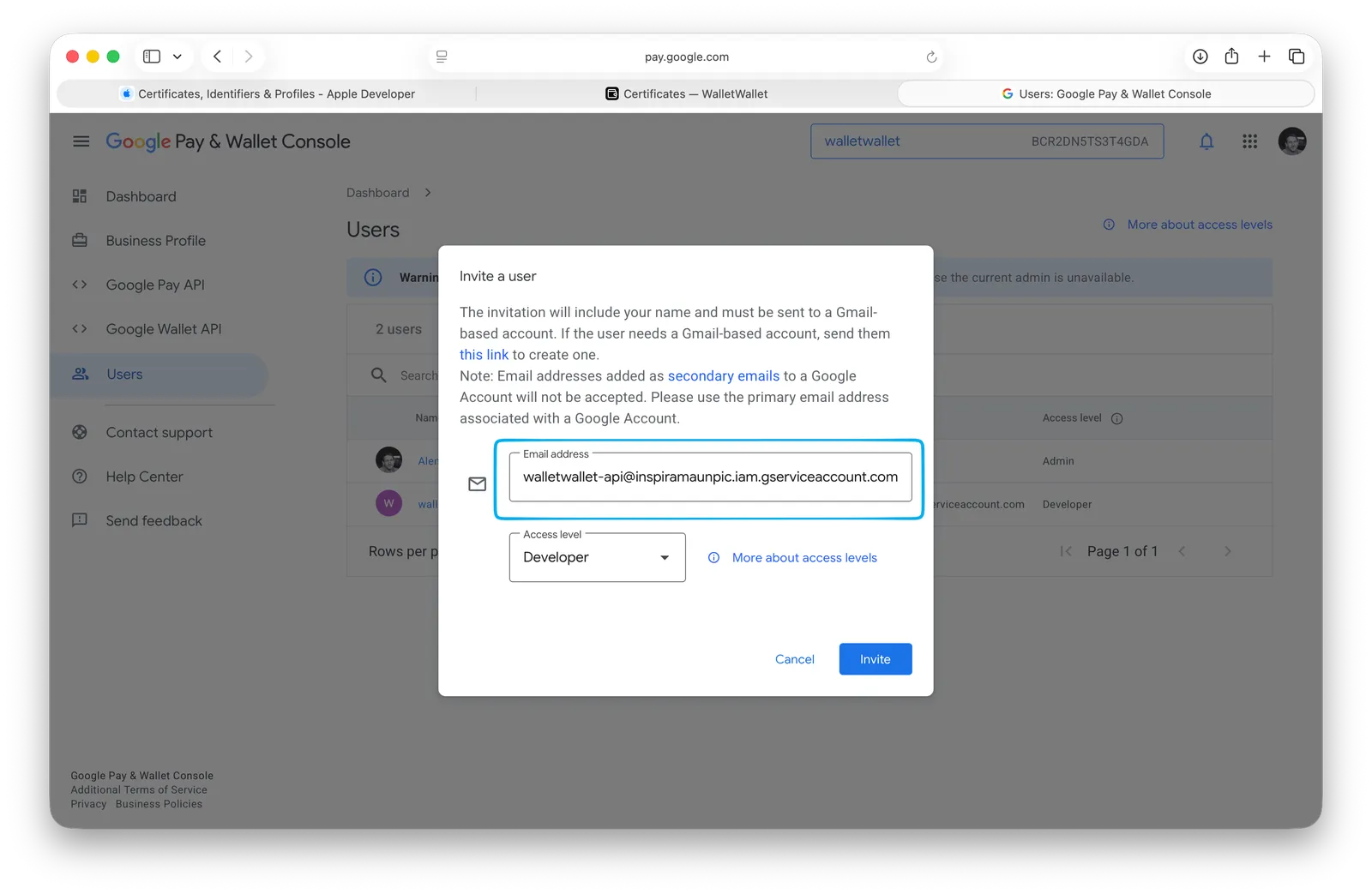The width and height of the screenshot is (1372, 894).
Task: Cancel the invite dialog
Action: [795, 659]
